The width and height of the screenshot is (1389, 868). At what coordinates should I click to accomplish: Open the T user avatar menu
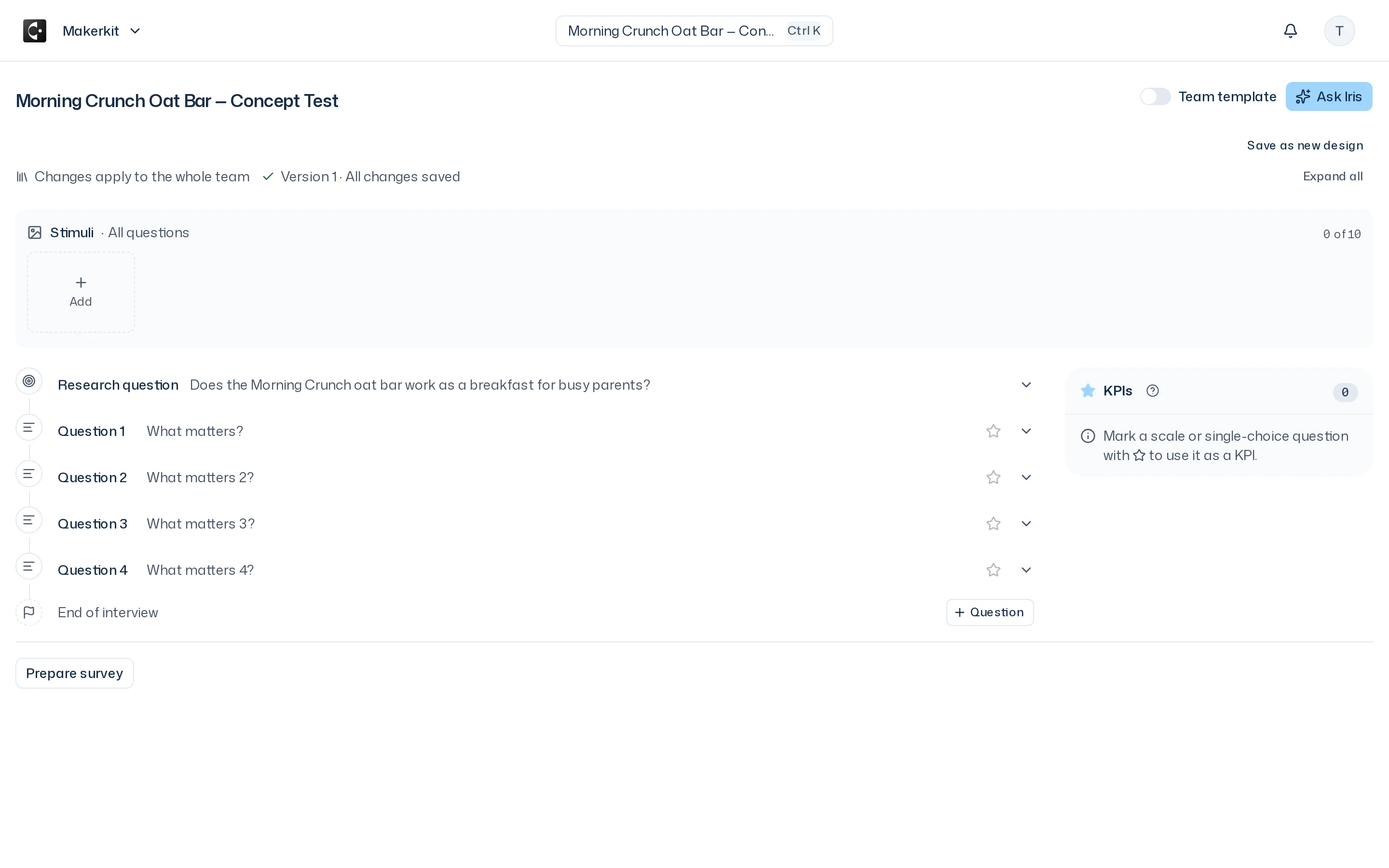coord(1339,31)
